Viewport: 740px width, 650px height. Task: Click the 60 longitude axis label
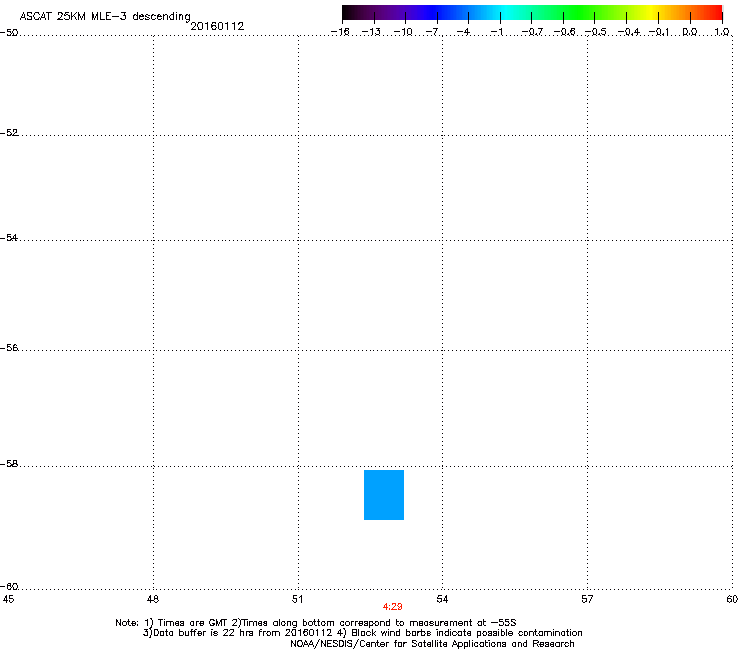point(732,599)
